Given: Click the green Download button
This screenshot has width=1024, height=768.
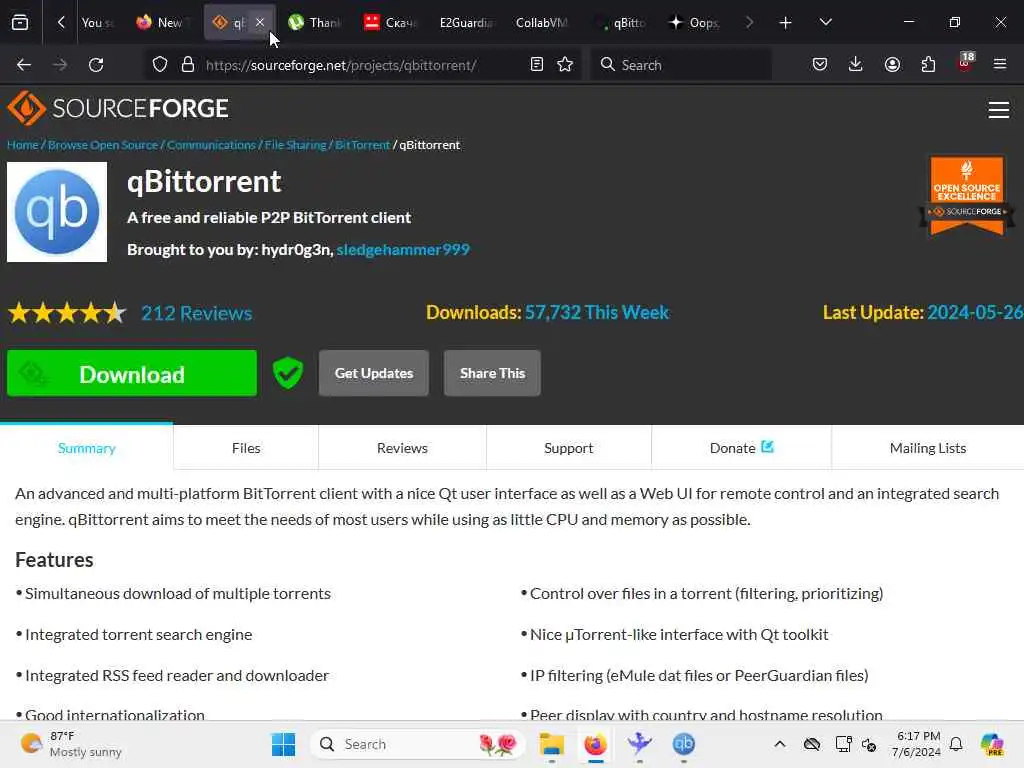Looking at the screenshot, I should click(x=132, y=374).
